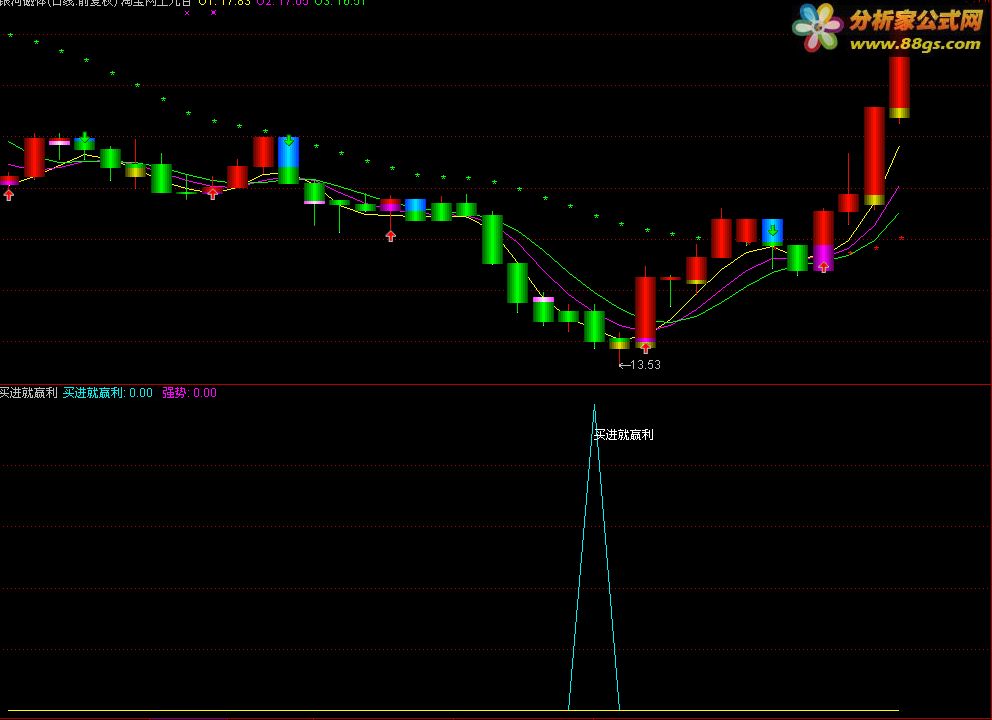992x720 pixels.
Task: Click the white 买进就赢利 label beside the cyan spike
Action: pyautogui.click(x=624, y=435)
